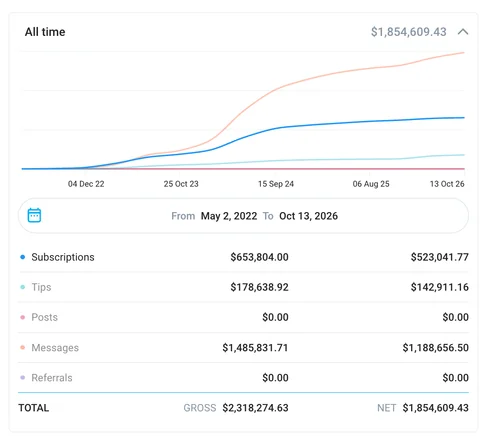Toggle the Tips series legend row
Screen dimensions: 480x438
click(243, 287)
